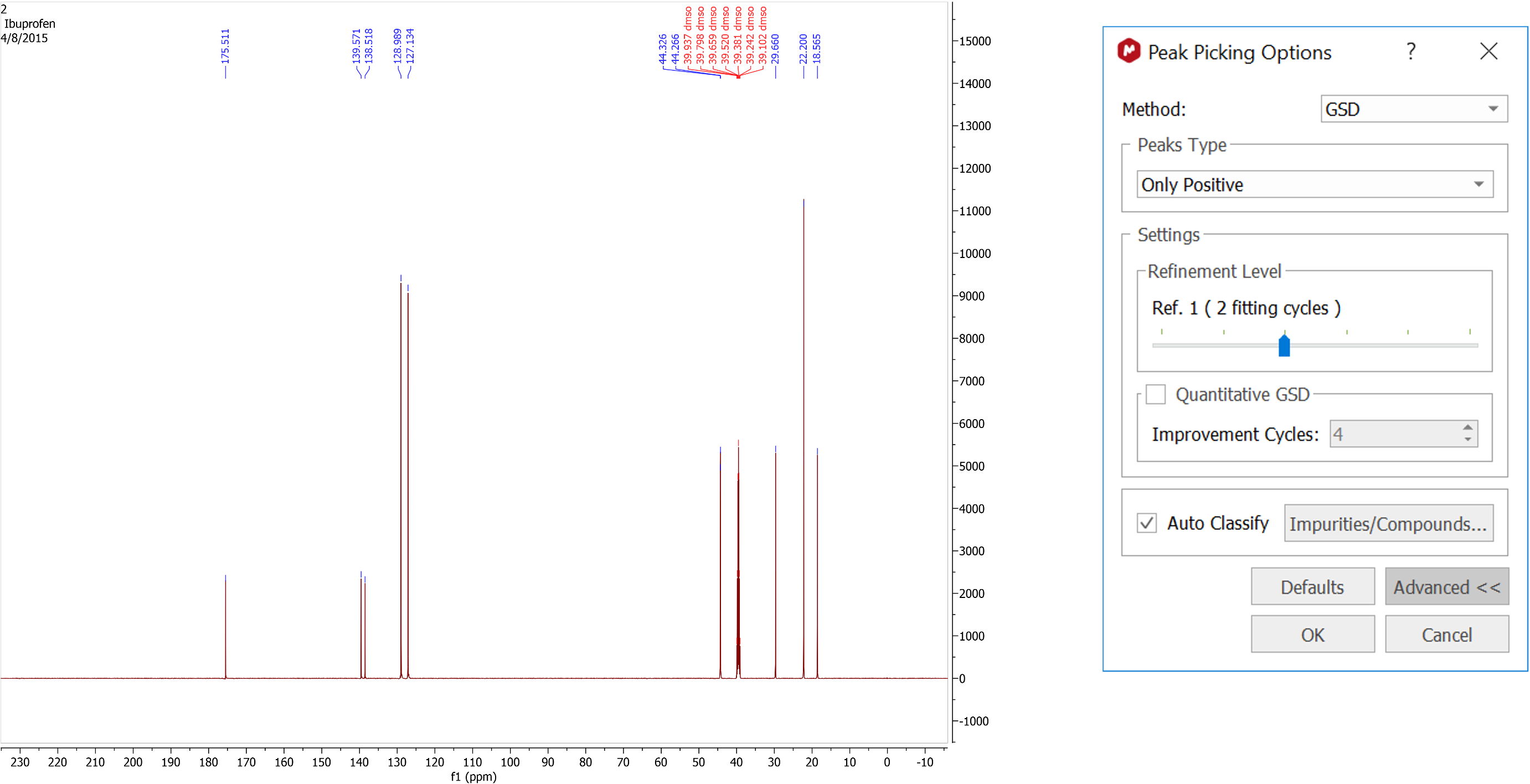Cancel the Peak Picking Options dialog

click(1447, 635)
